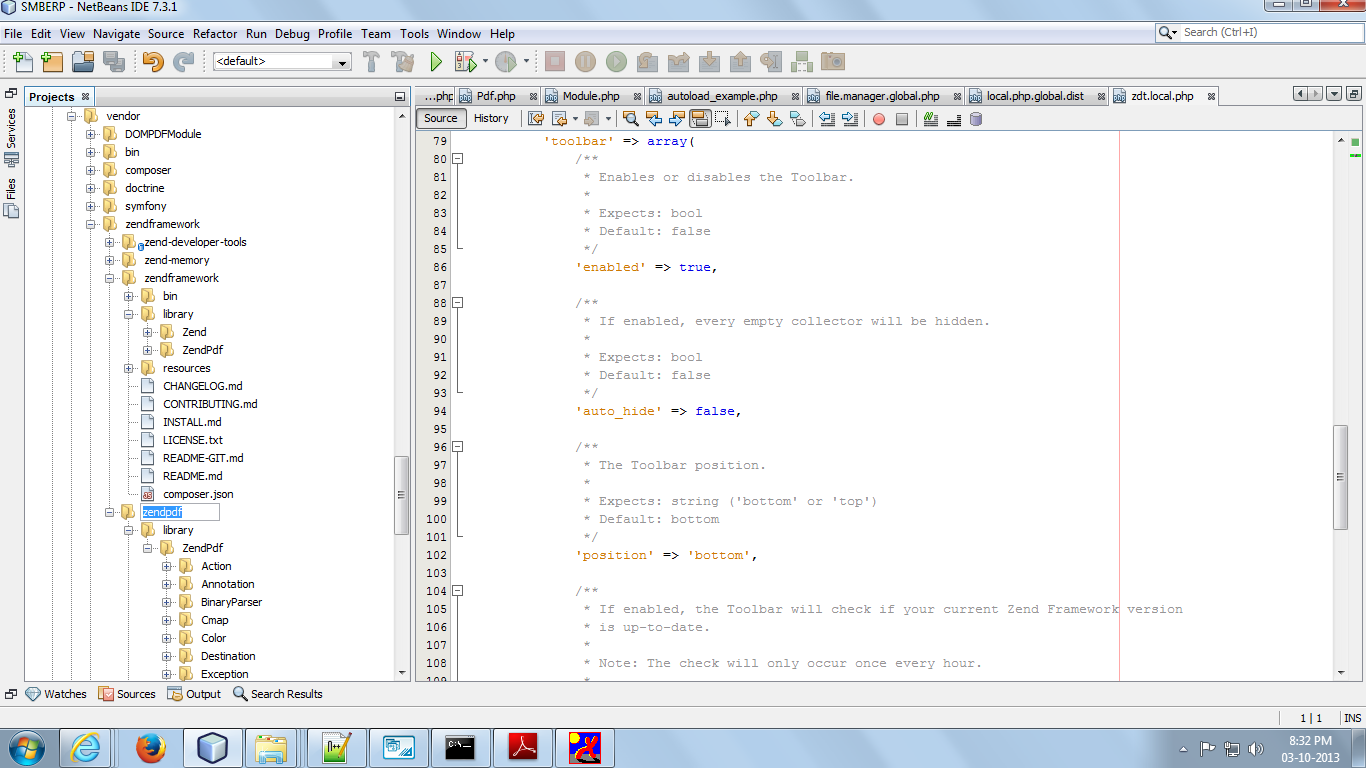This screenshot has width=1366, height=768.
Task: Click the Comment icon in the editor toolbar
Action: (931, 119)
